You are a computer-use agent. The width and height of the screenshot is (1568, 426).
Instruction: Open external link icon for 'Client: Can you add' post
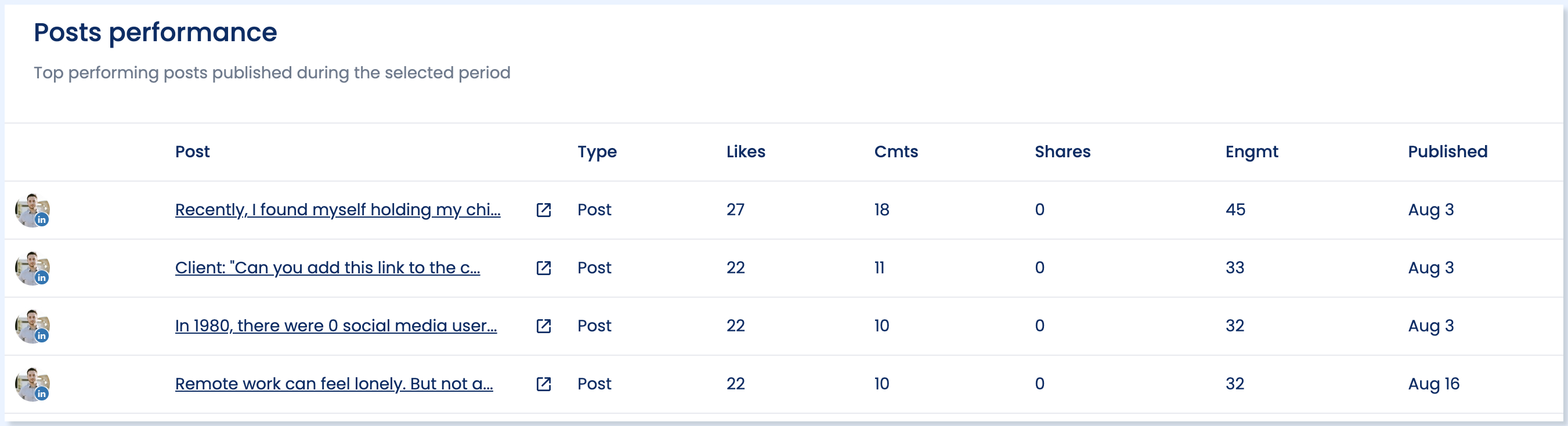(544, 268)
